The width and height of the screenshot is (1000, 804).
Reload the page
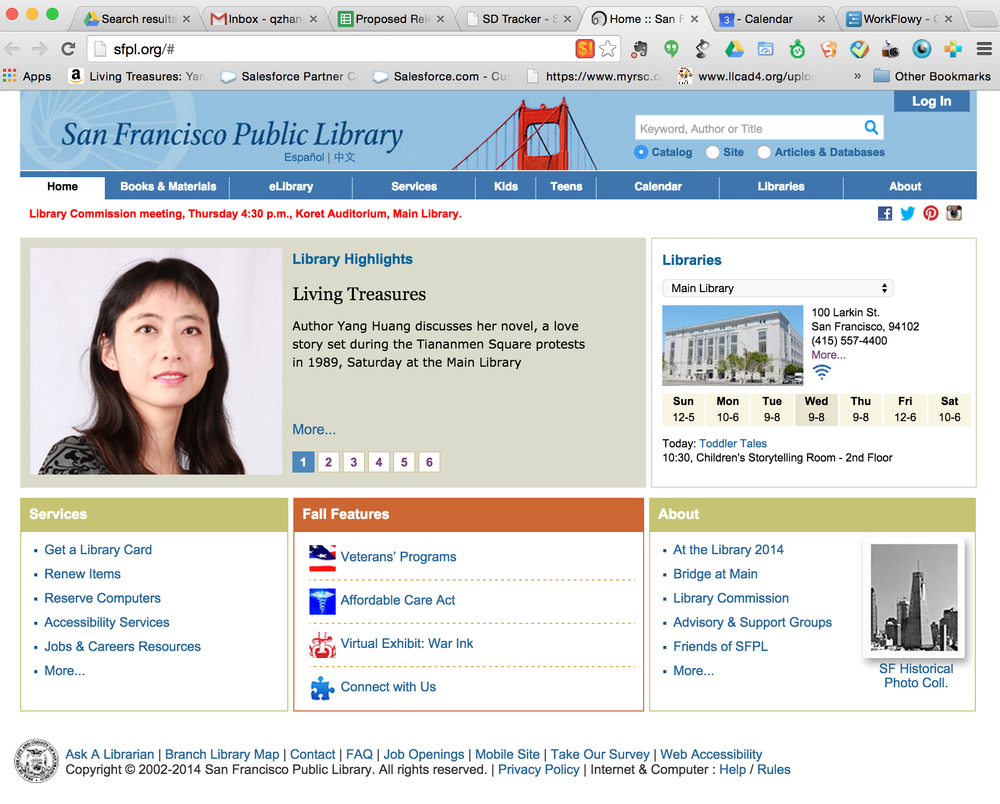[x=68, y=48]
